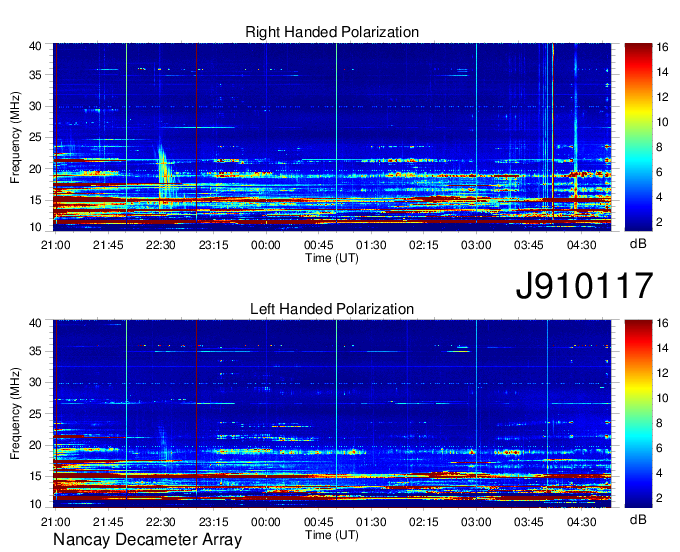Image resolution: width=680 pixels, height=552 pixels.
Task: Click the 22:30 time tick of the upper plot
Action: tap(160, 245)
